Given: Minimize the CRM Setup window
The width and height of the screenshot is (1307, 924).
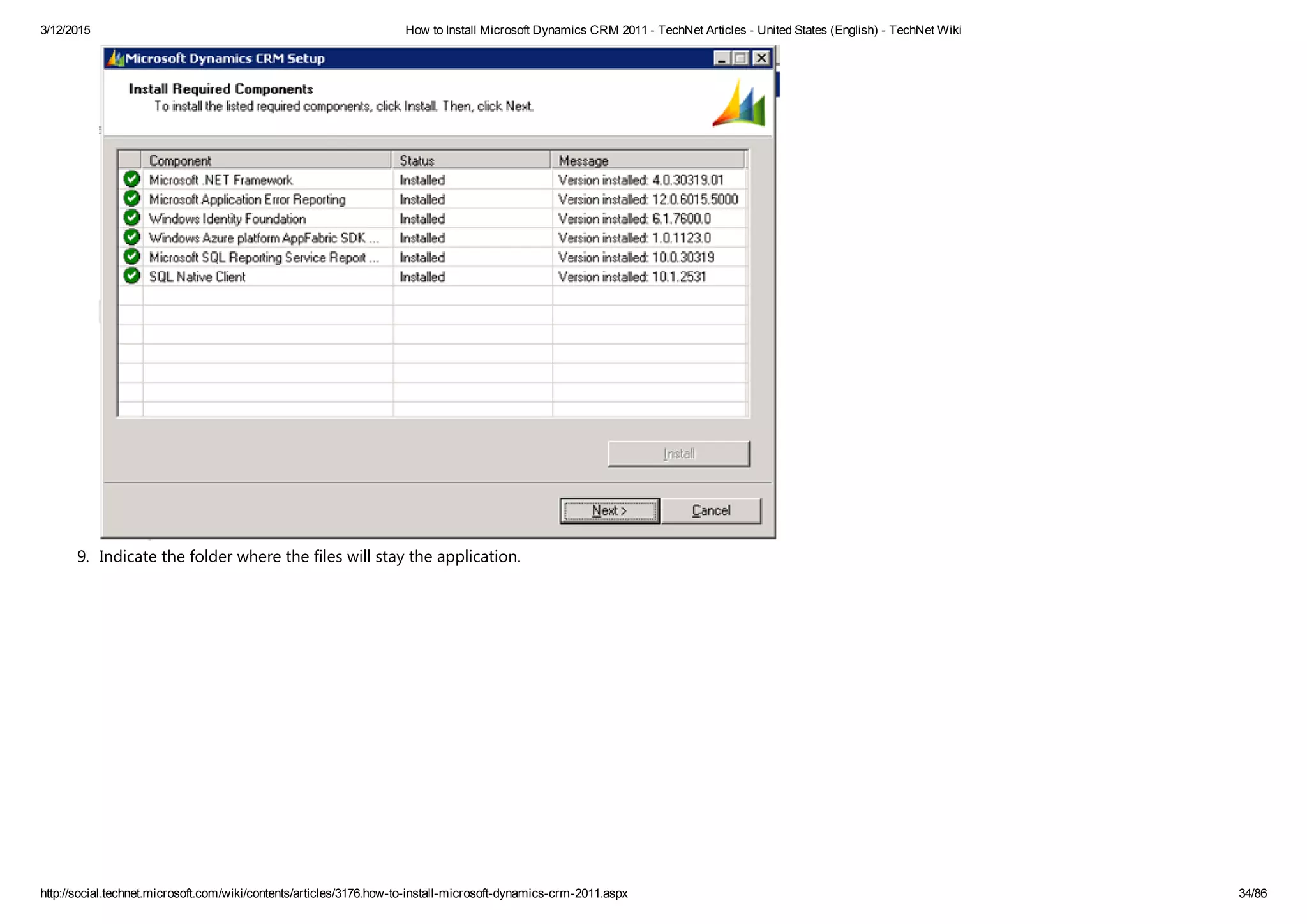Looking at the screenshot, I should [x=722, y=58].
